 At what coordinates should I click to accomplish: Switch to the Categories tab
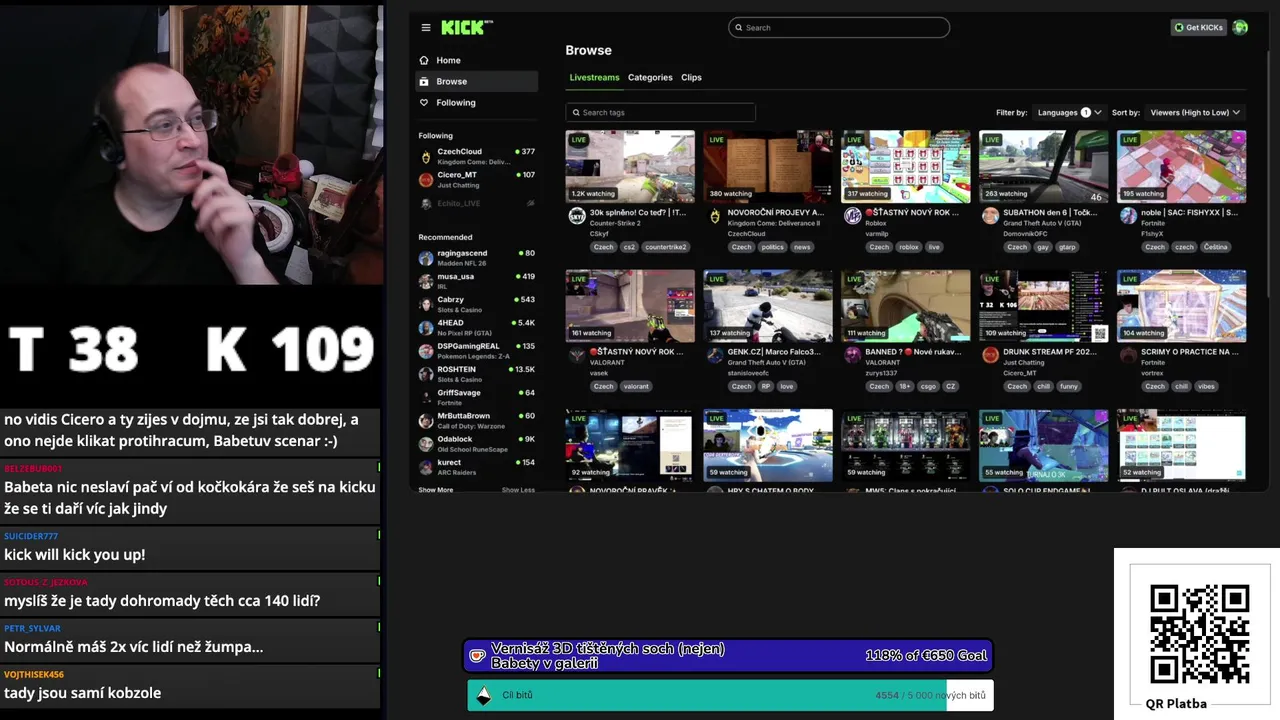650,77
